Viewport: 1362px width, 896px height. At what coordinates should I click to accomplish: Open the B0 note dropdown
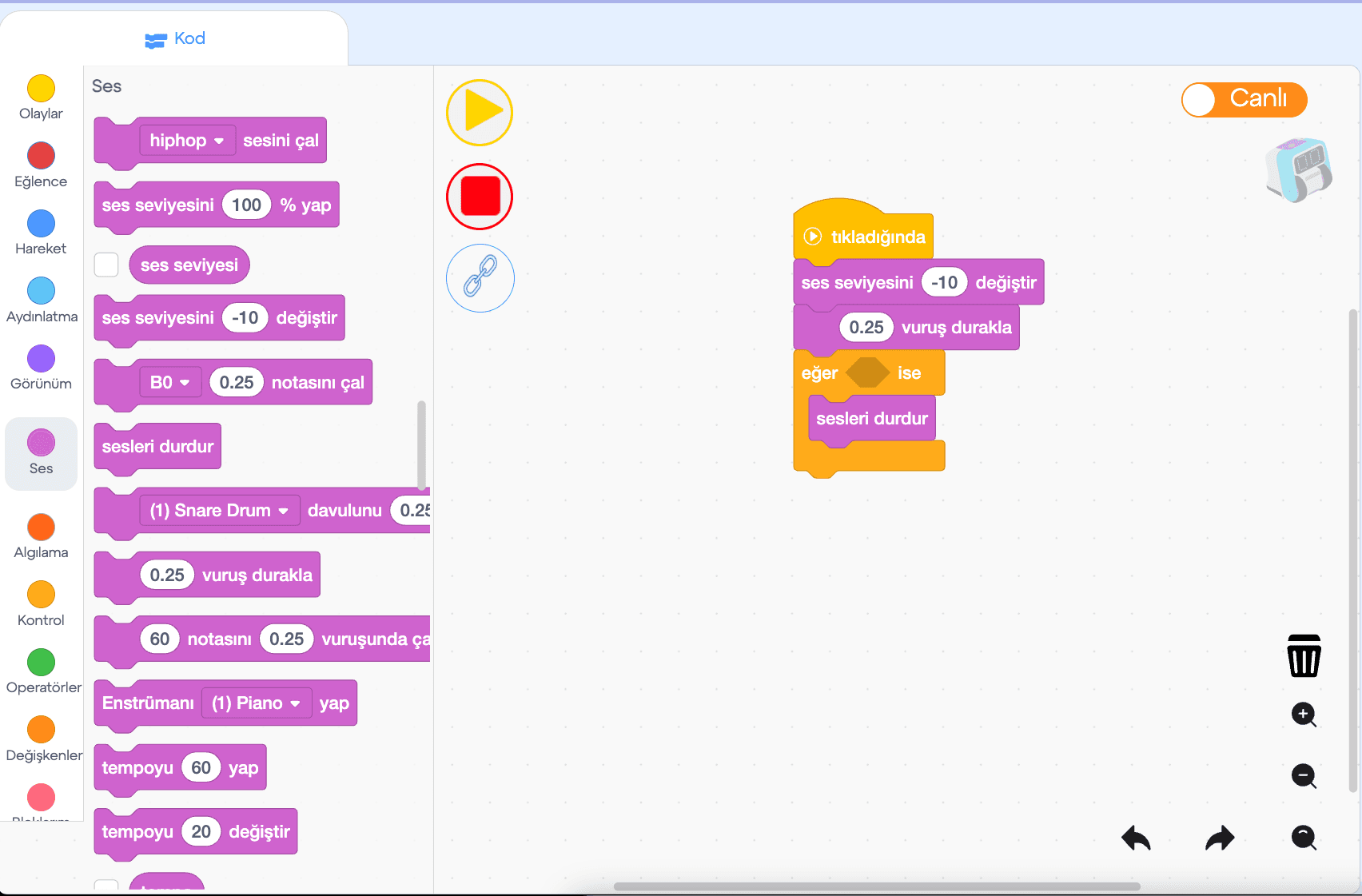(x=169, y=382)
